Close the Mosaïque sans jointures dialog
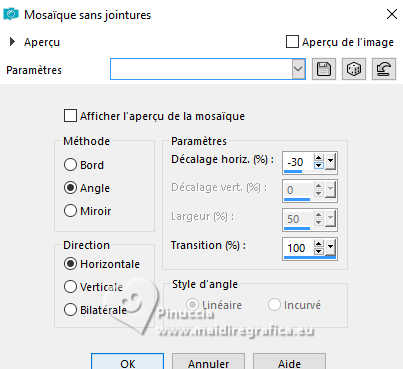Viewport: 403px width, 369px height. pos(392,14)
